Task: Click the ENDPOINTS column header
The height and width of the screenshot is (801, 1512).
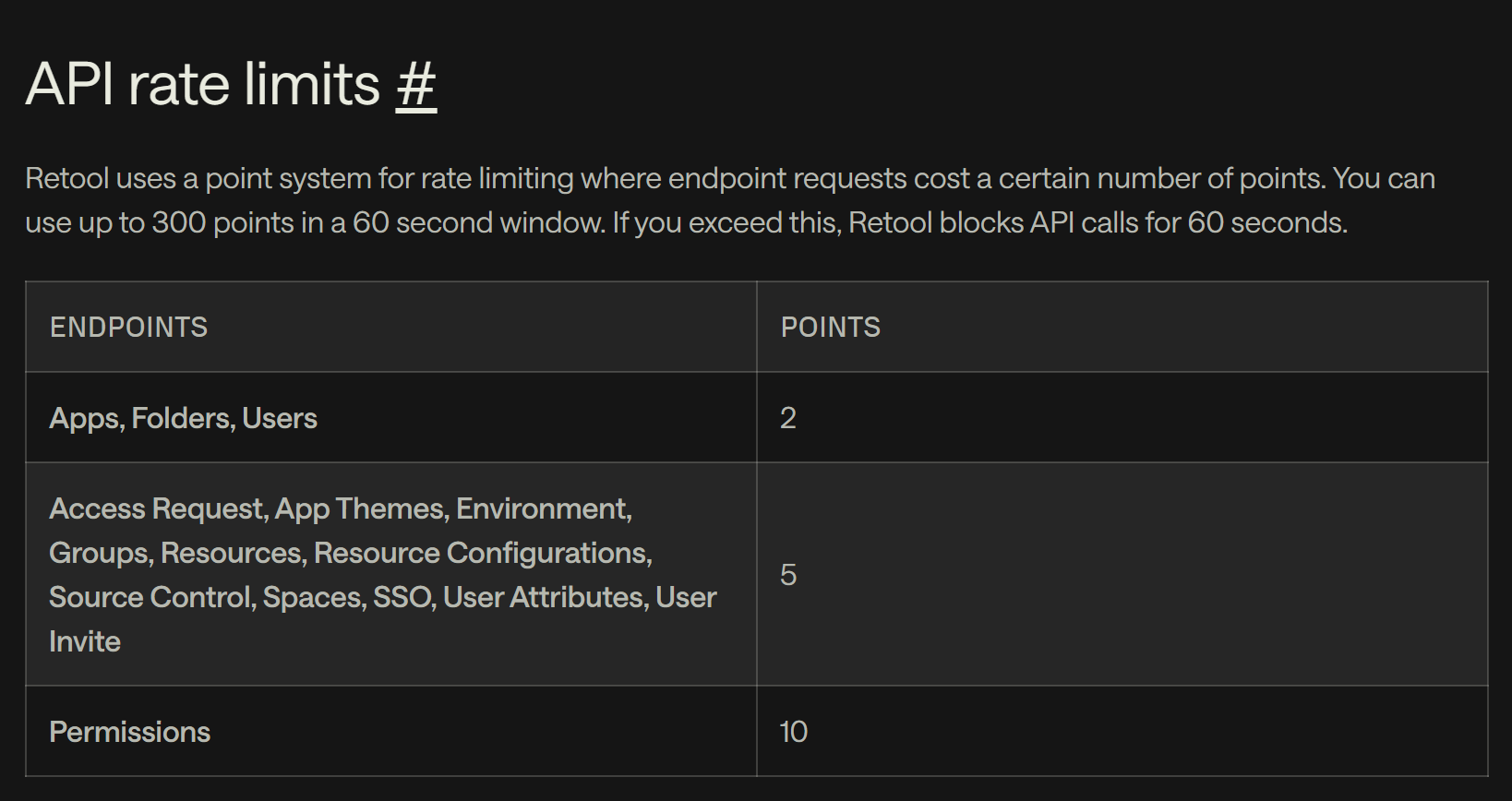Action: tap(128, 328)
